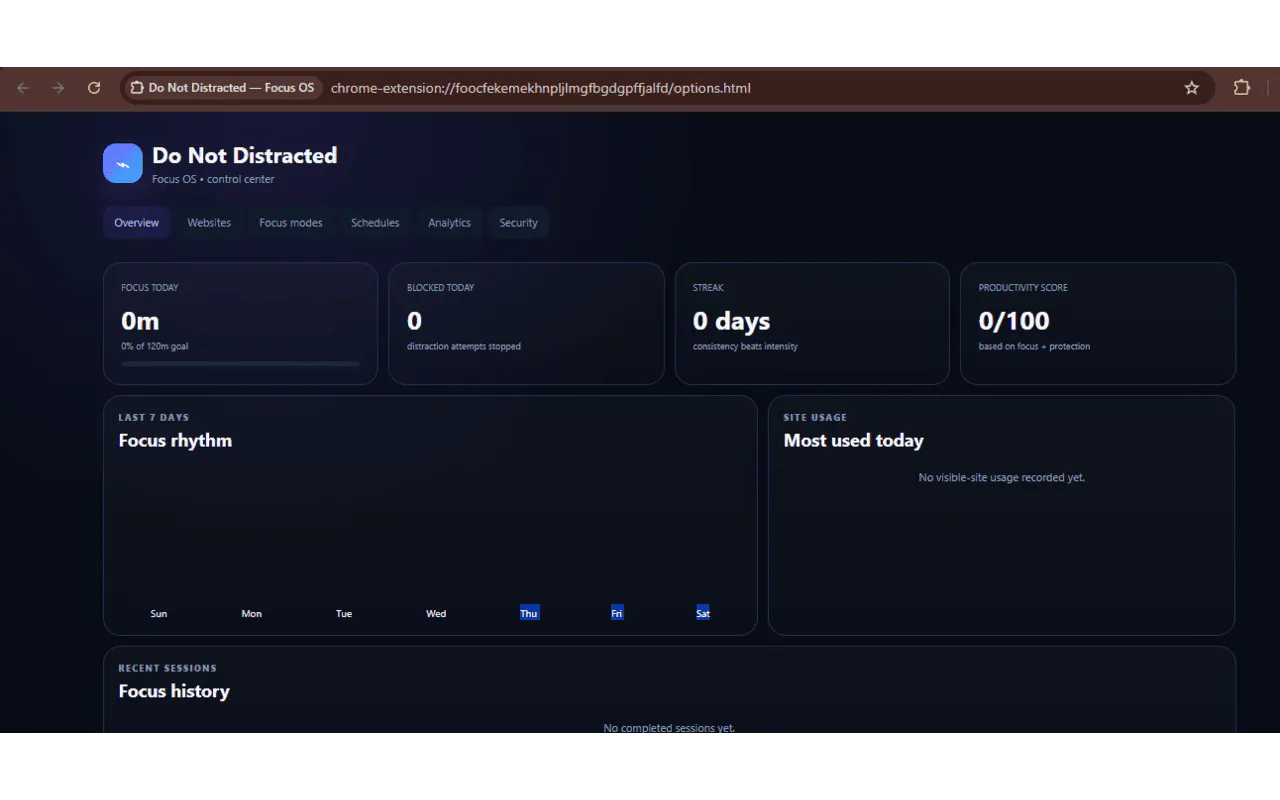Click the Productivity Score card
The width and height of the screenshot is (1280, 800).
(1098, 323)
